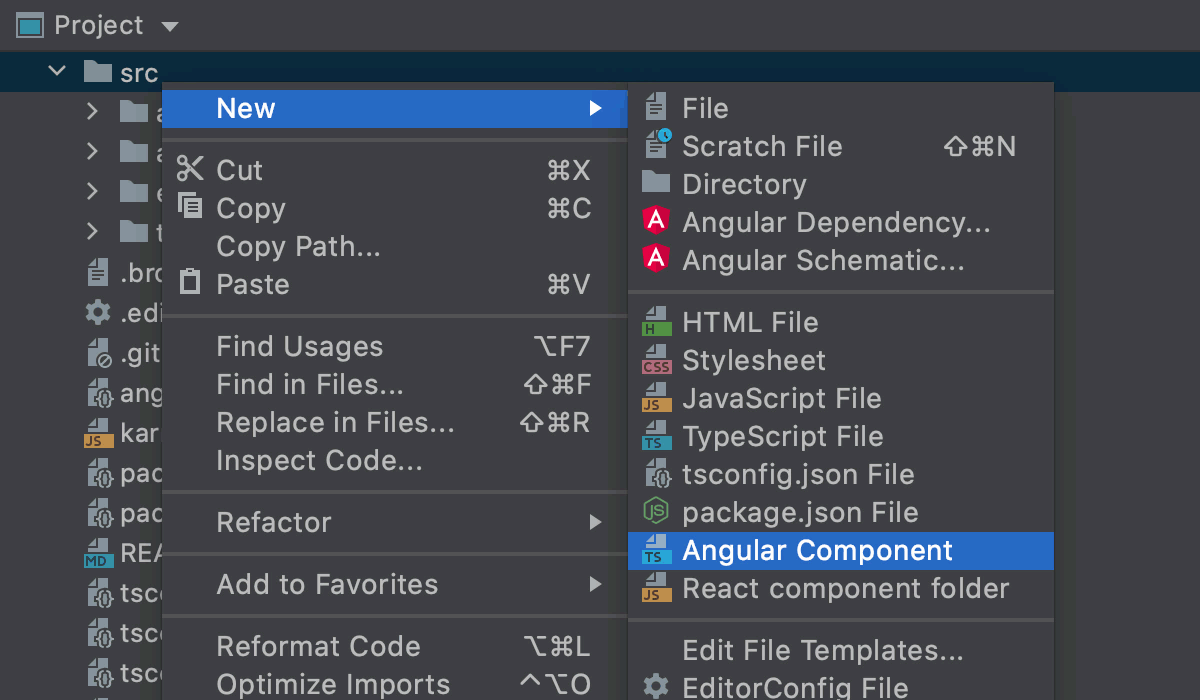This screenshot has width=1200, height=700.
Task: Select Optimize Imports menu entry
Action: [x=395, y=684]
